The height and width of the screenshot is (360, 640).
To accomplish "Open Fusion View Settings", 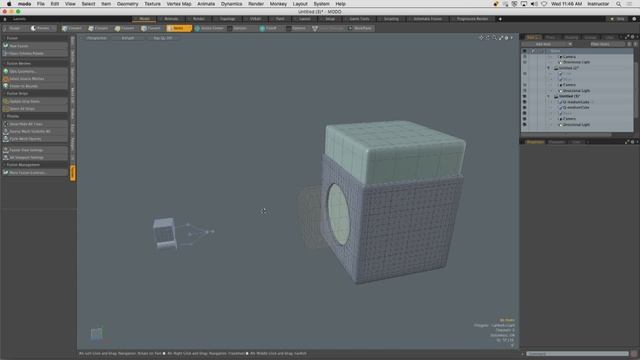I will [x=35, y=150].
